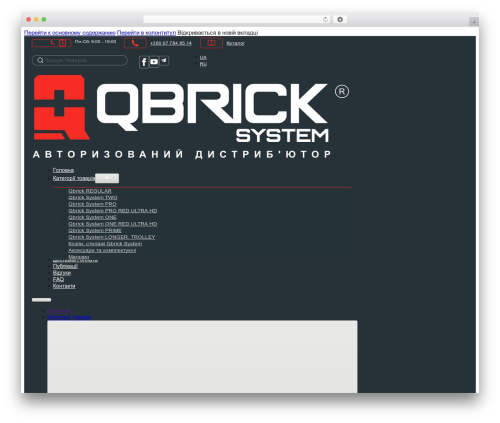Expand the Категорії товарів dropdown toggle button
Image resolution: width=500 pixels, height=423 pixels.
(107, 178)
